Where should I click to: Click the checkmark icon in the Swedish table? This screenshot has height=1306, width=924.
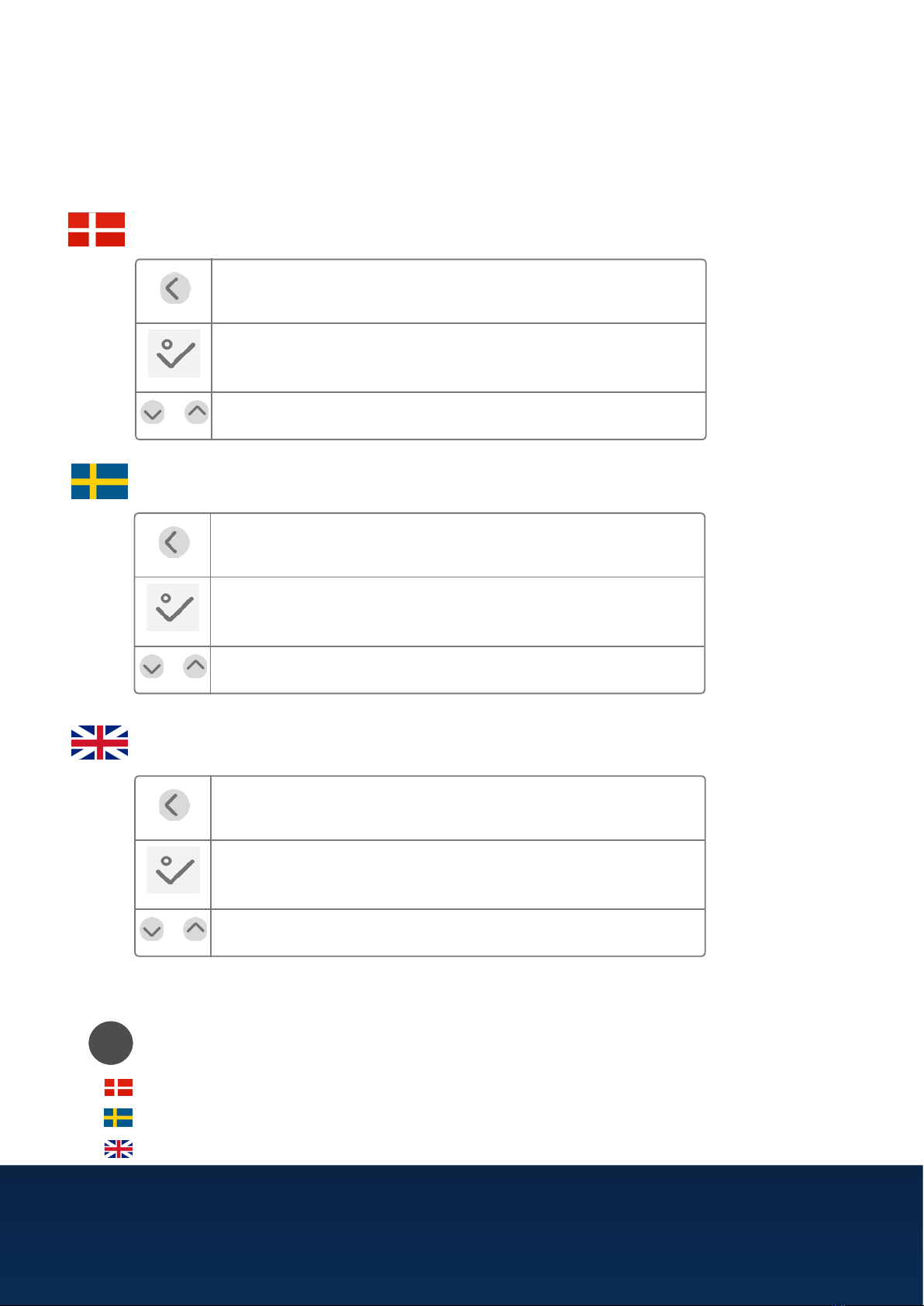pyautogui.click(x=173, y=607)
